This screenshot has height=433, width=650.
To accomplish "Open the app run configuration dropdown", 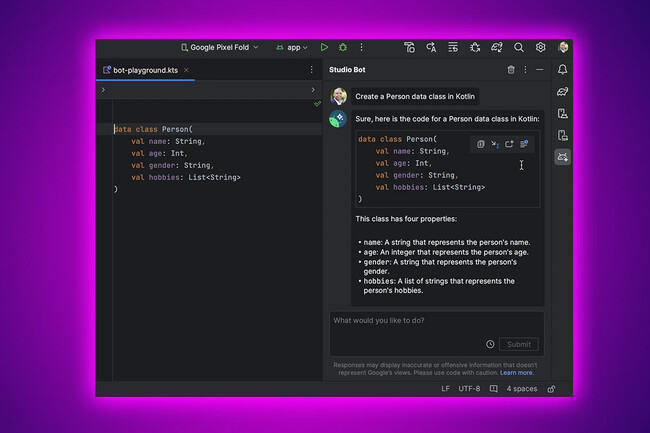I will click(293, 47).
